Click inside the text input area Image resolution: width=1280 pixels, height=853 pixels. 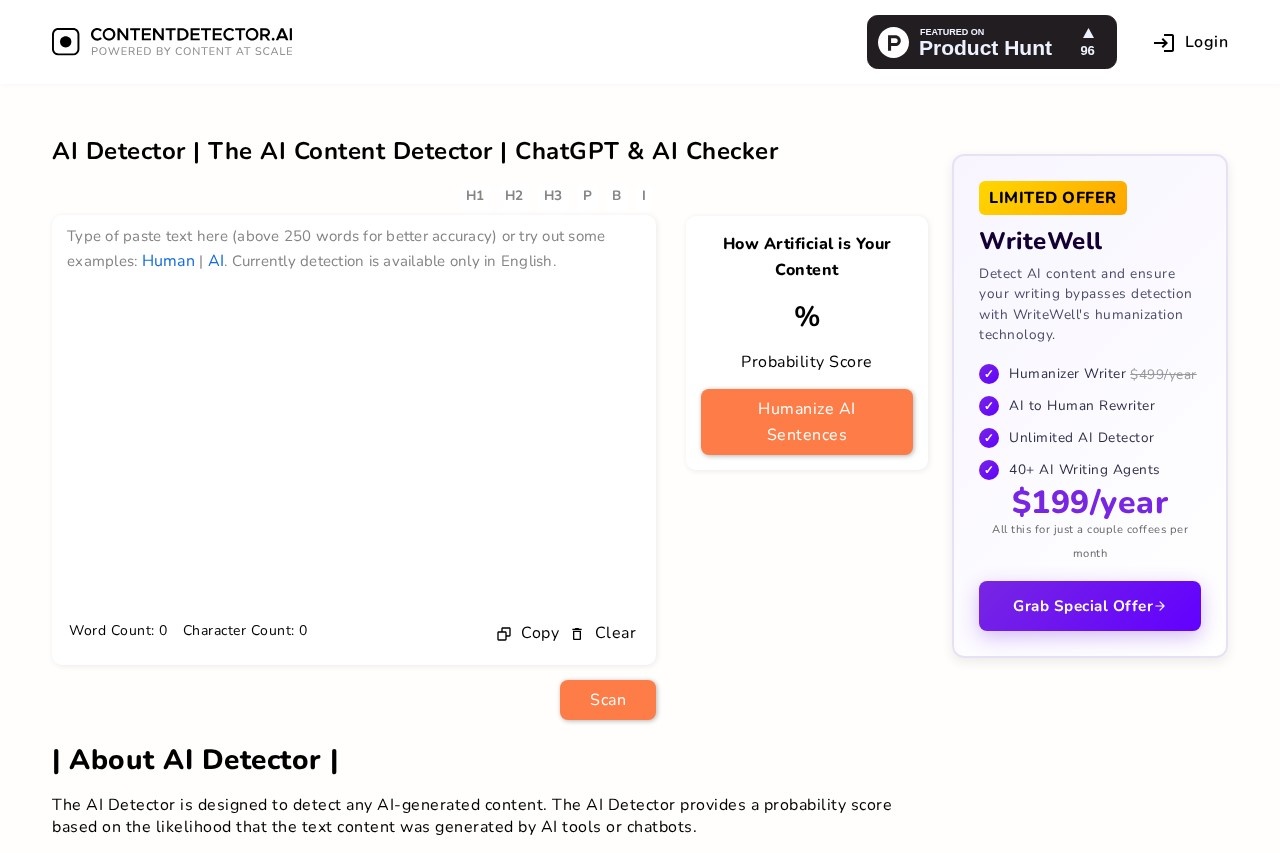click(354, 420)
